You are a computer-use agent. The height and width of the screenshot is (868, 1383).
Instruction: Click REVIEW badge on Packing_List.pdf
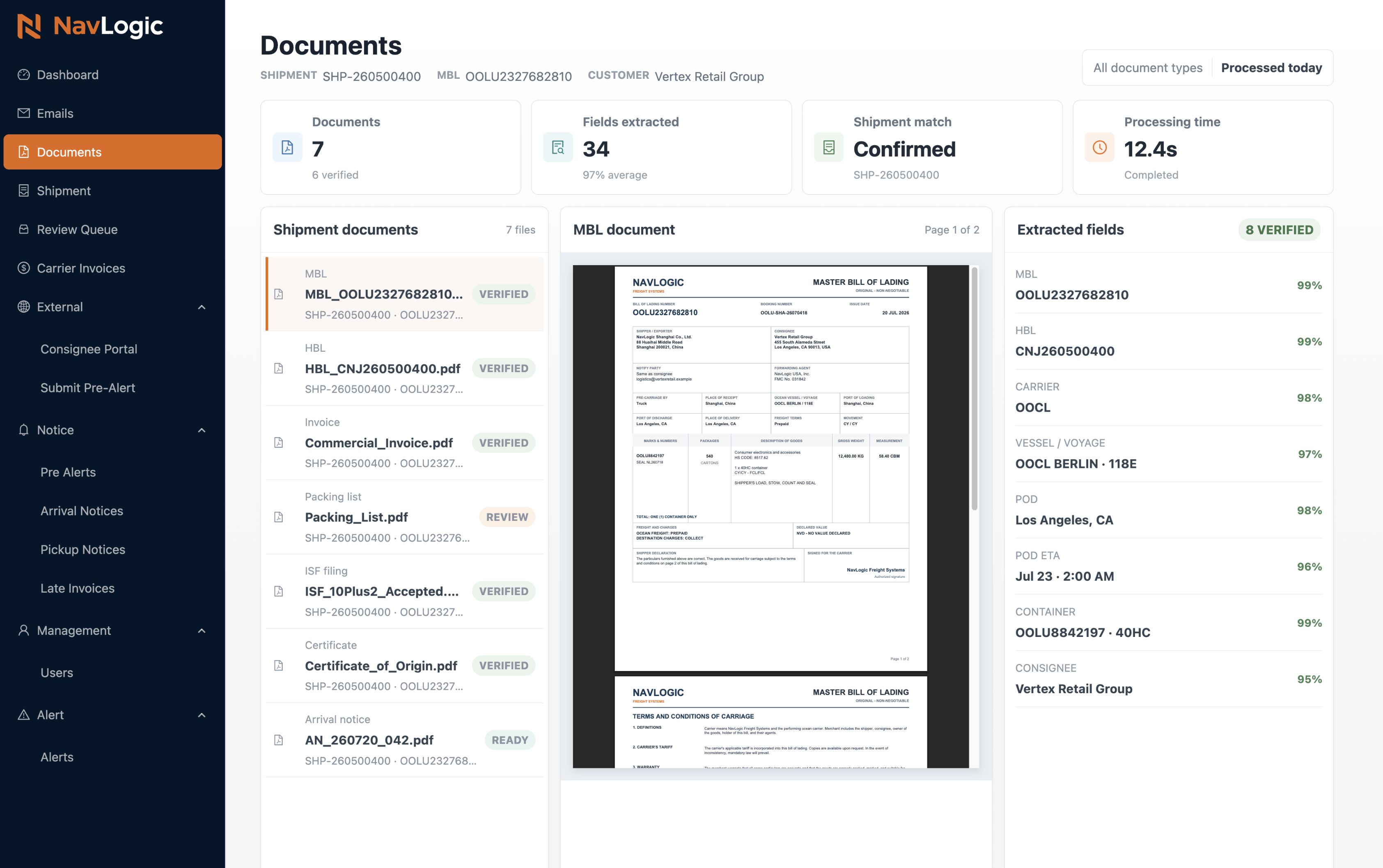pos(507,517)
